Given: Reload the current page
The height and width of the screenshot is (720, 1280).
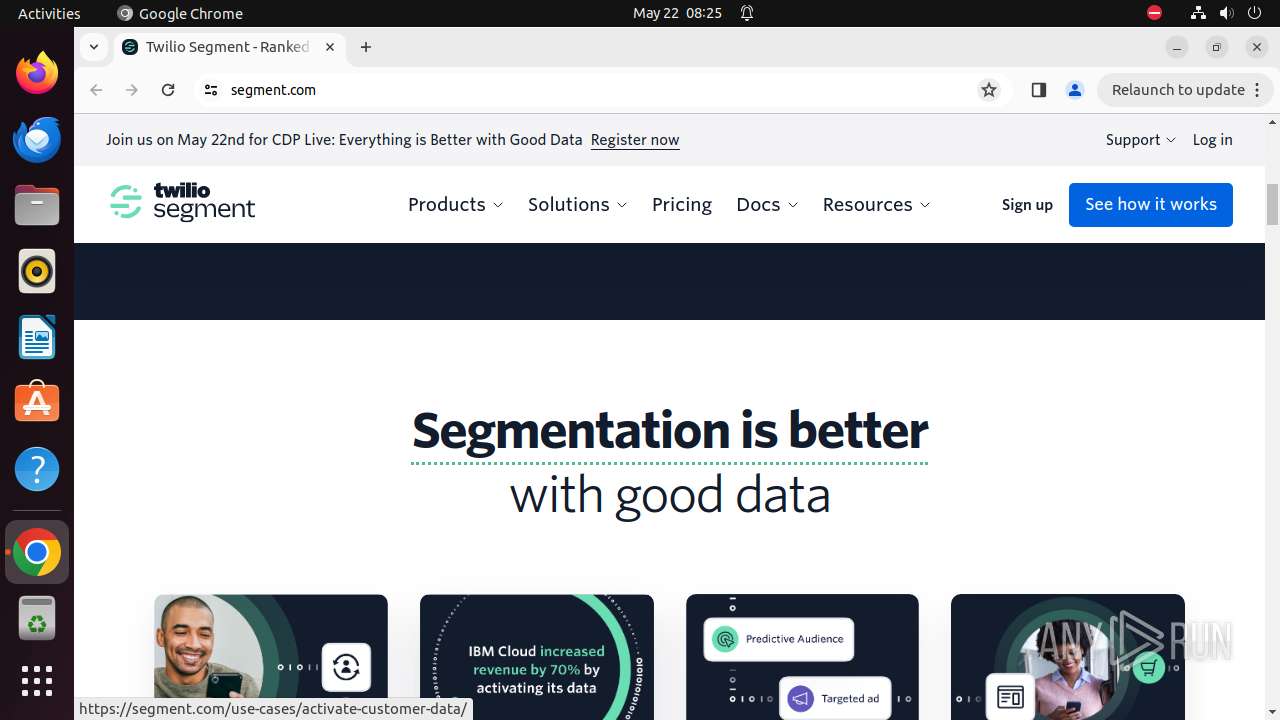Looking at the screenshot, I should click(x=168, y=90).
